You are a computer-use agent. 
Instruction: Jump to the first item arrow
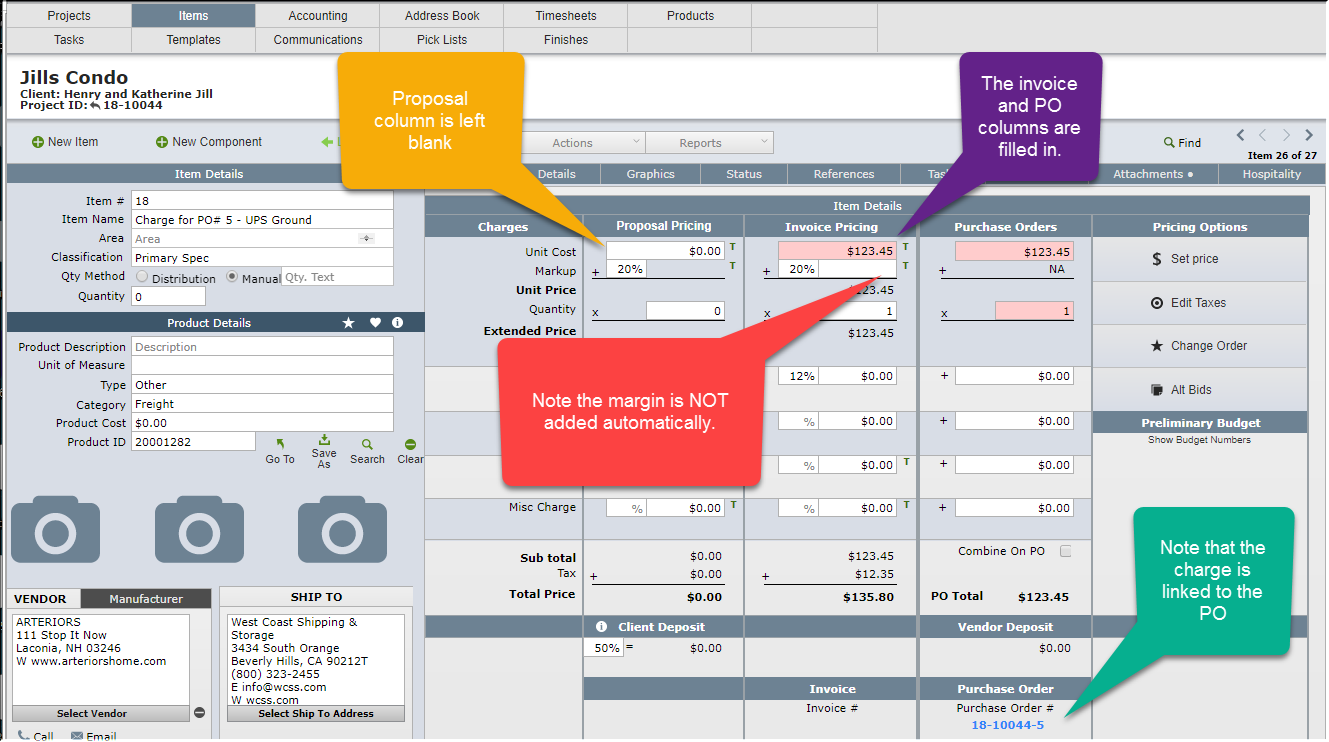(1241, 135)
